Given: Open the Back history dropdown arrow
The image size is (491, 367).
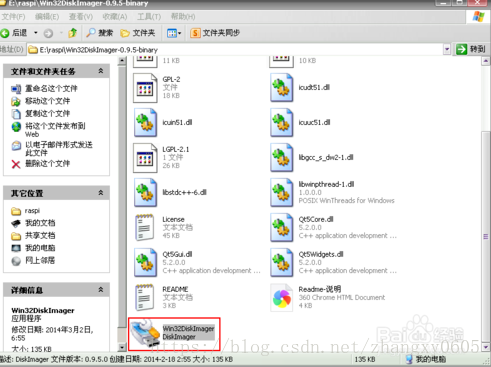Looking at the screenshot, I should (36, 33).
